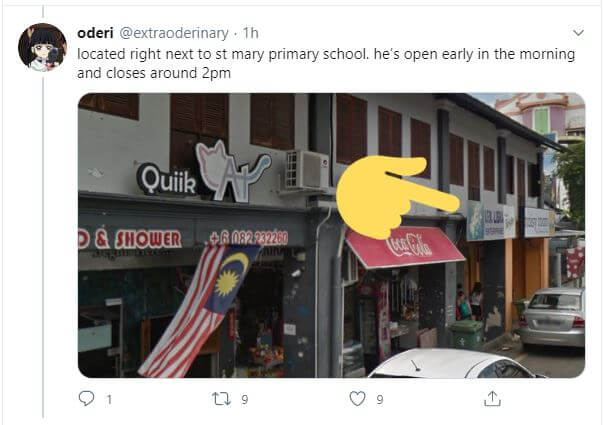Click the Malaysian flag in the photo
This screenshot has height=425, width=604.
pos(199,309)
